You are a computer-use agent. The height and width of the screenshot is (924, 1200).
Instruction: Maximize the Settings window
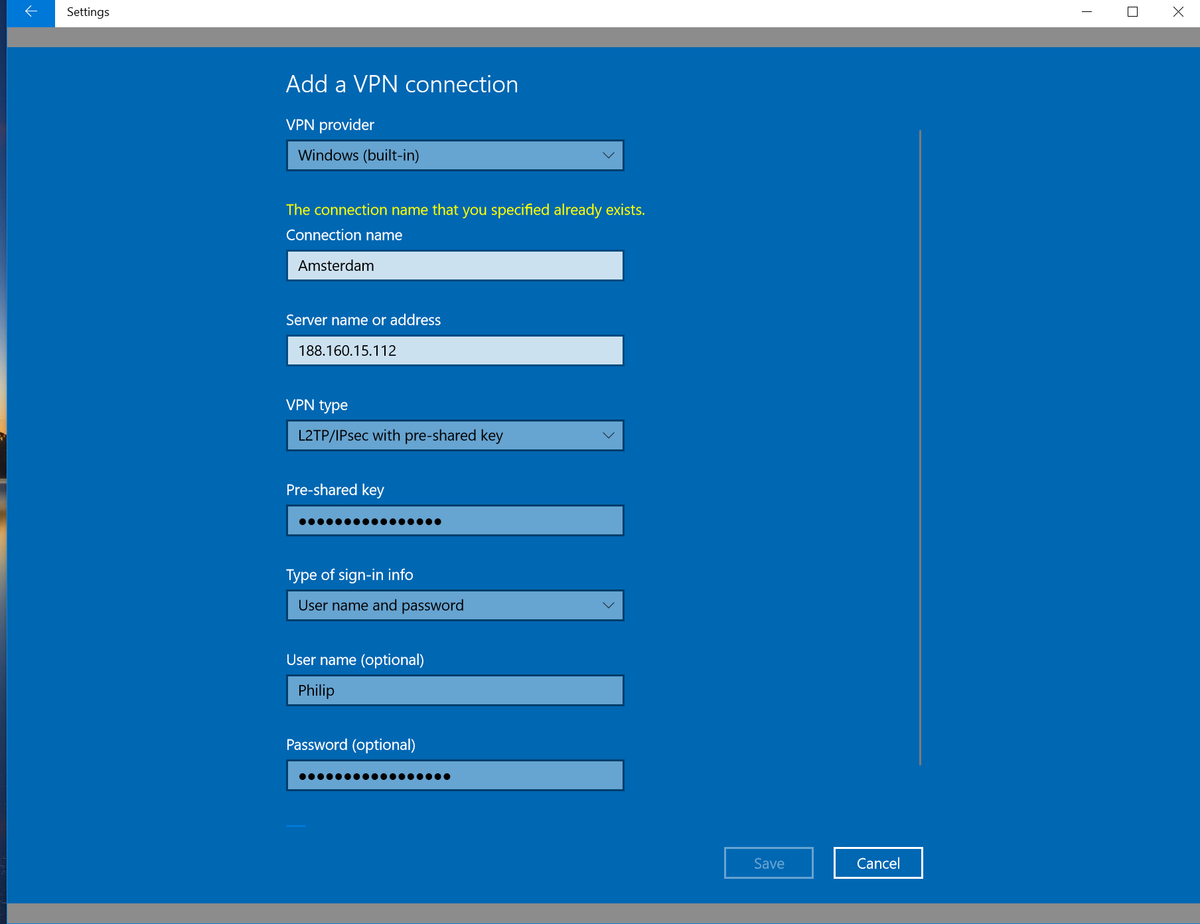coord(1132,12)
